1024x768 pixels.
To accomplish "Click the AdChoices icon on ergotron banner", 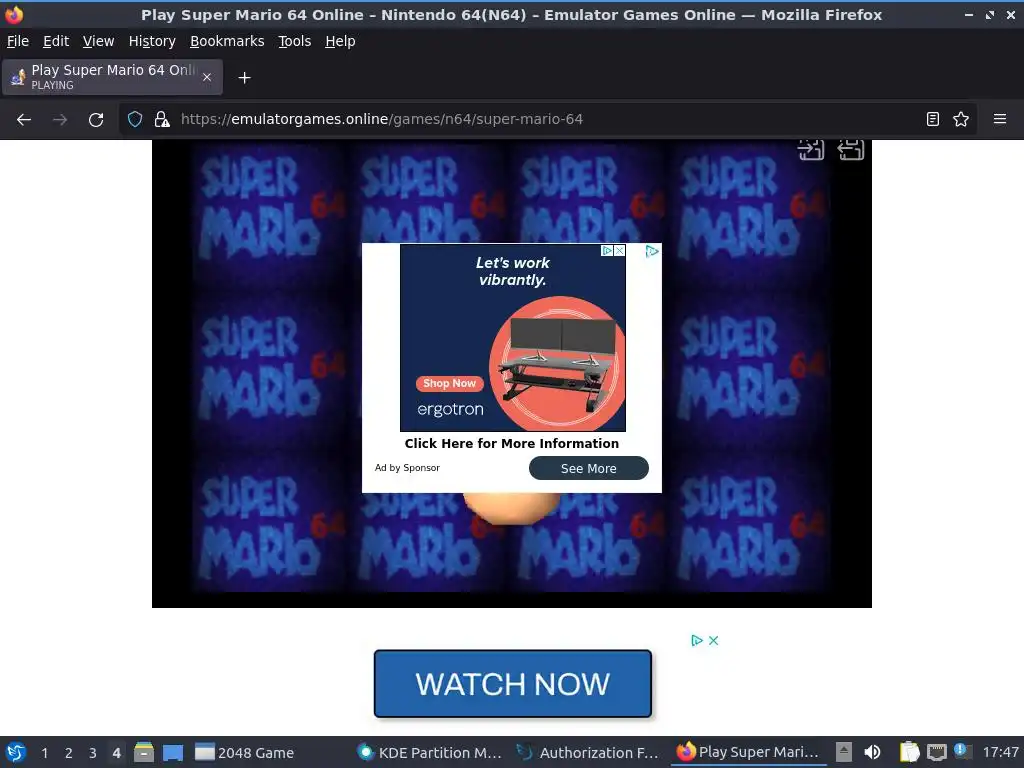I will point(607,251).
